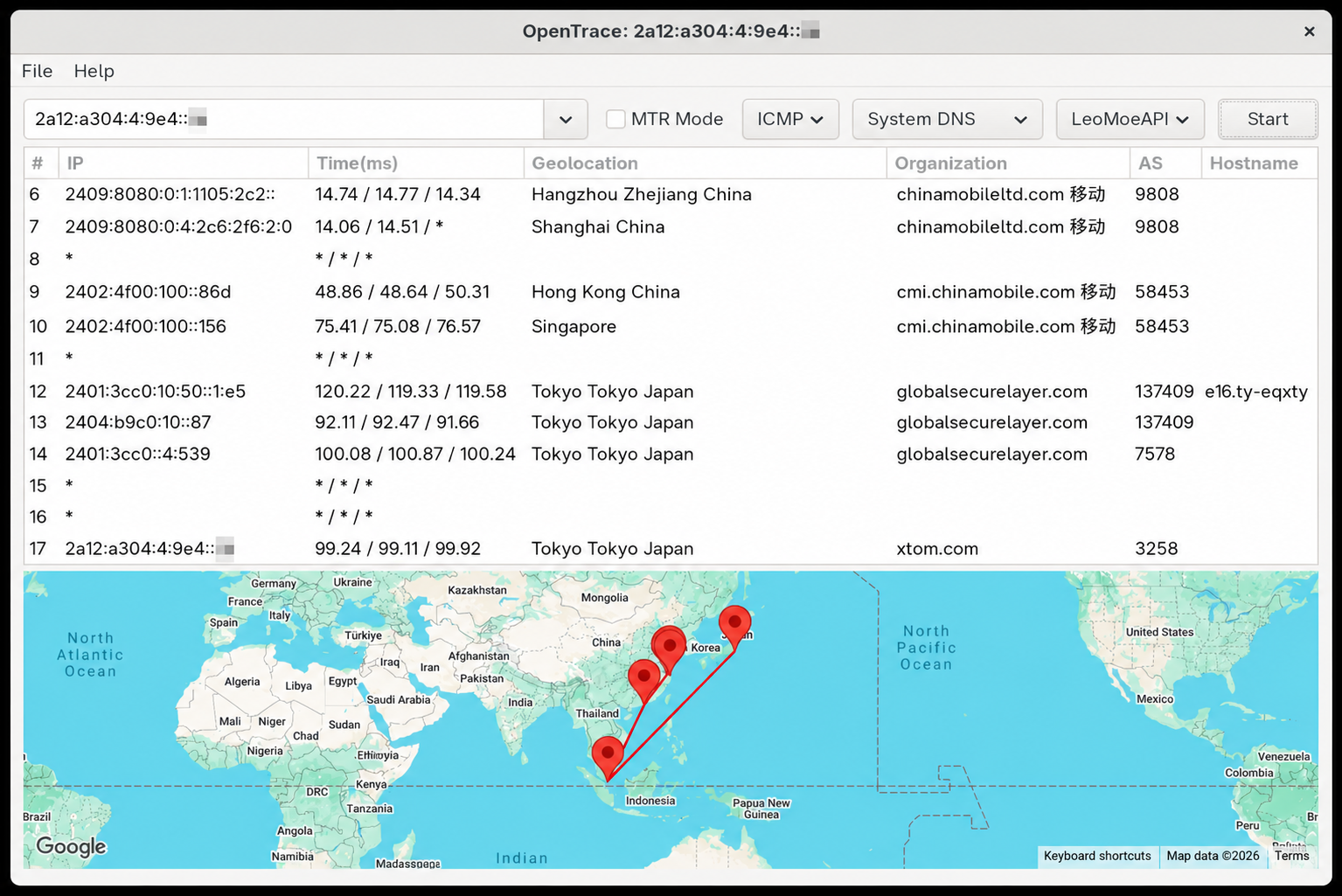This screenshot has height=896, width=1342.
Task: Click the Keyboard shortcuts map button
Action: [x=1097, y=856]
